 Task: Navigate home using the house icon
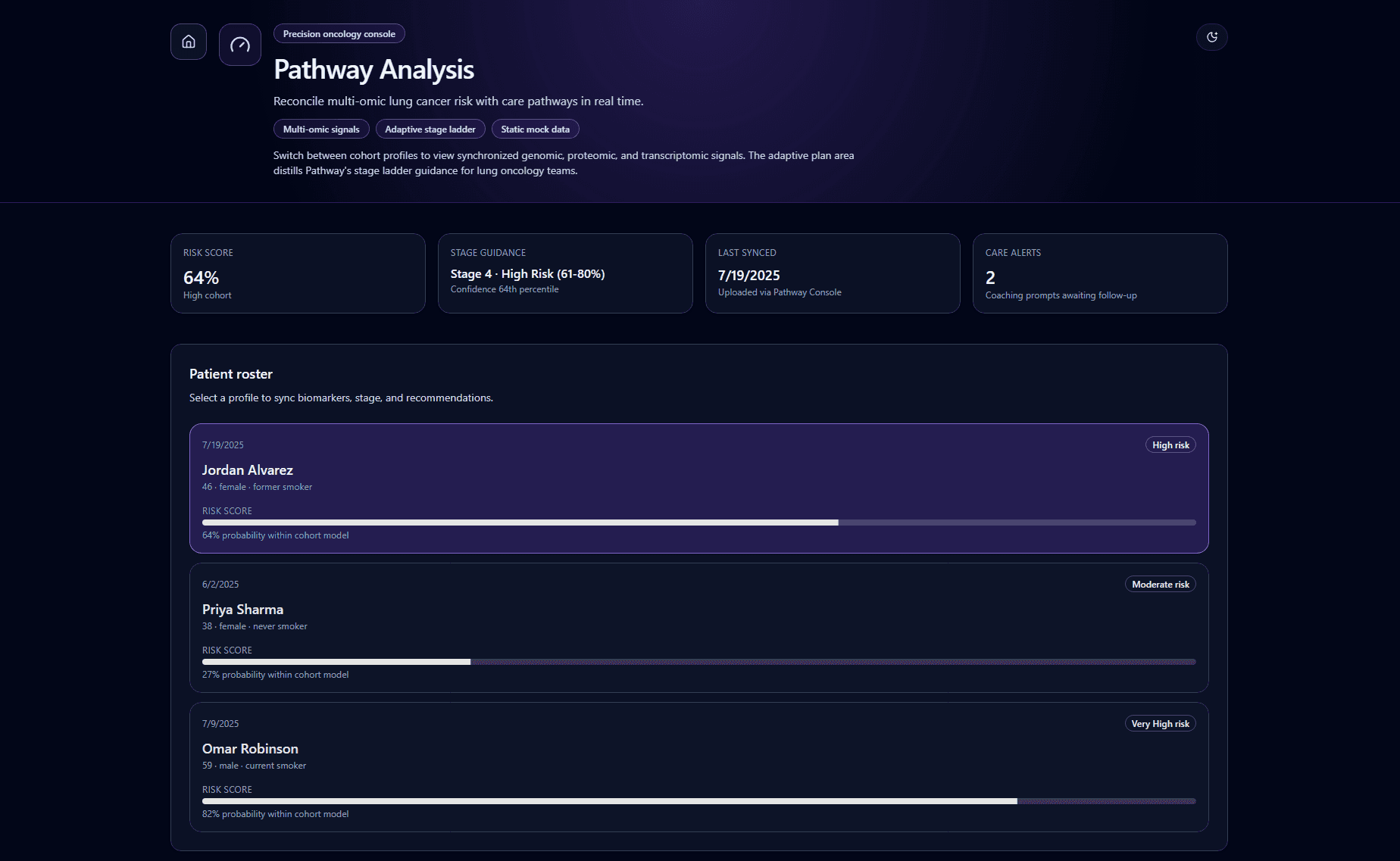[x=188, y=42]
